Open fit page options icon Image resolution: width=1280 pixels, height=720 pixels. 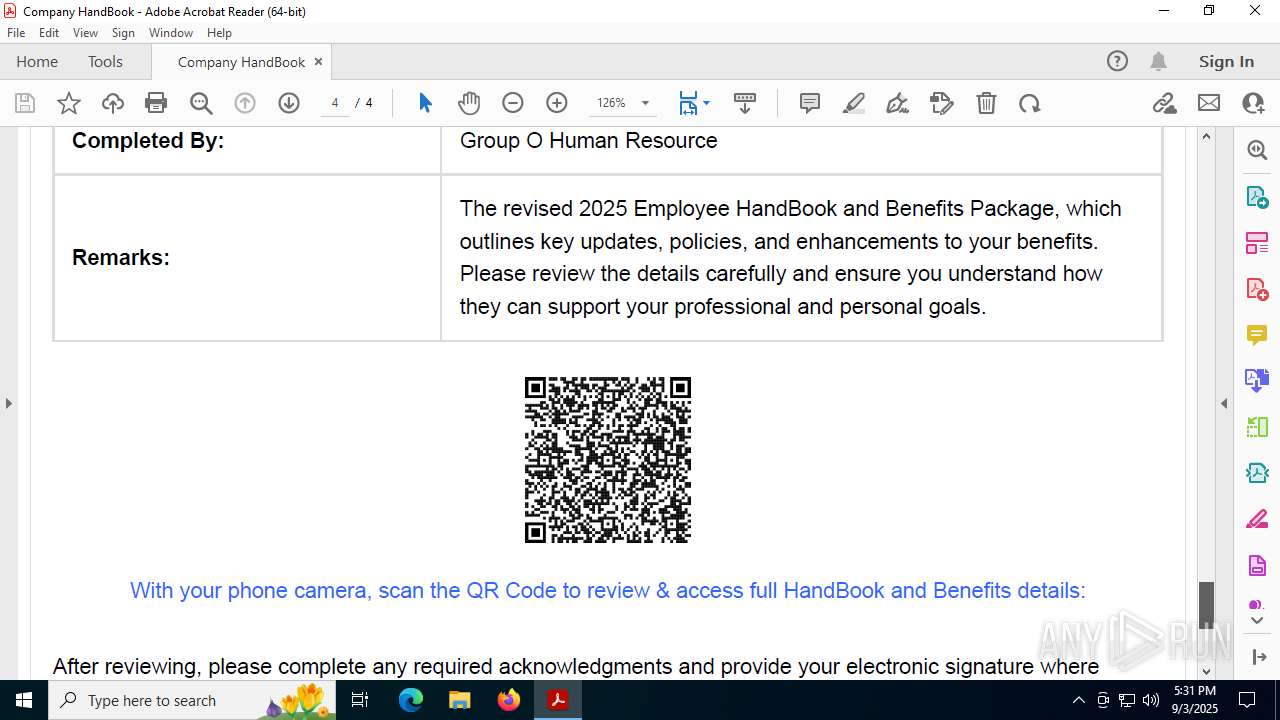coord(689,103)
